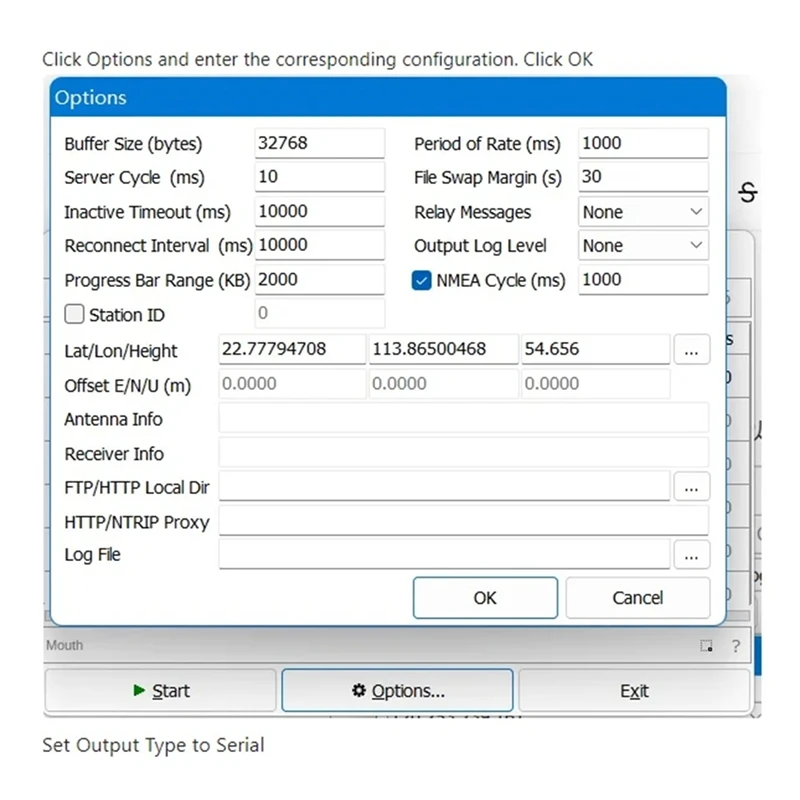800x800 pixels.
Task: Click the Server Cycle field
Action: (x=320, y=177)
